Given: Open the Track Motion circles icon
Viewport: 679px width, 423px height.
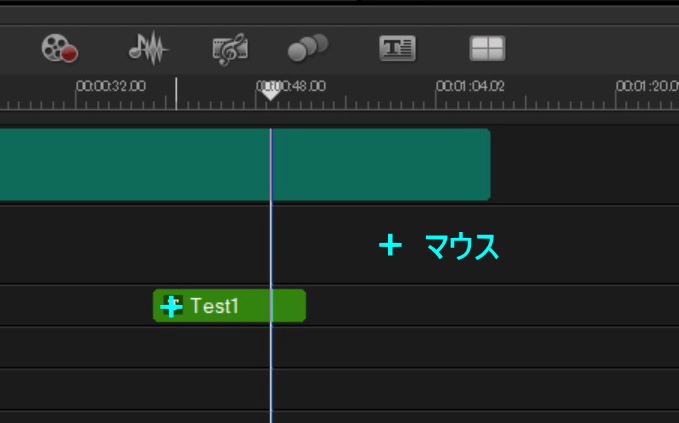Looking at the screenshot, I should (307, 48).
